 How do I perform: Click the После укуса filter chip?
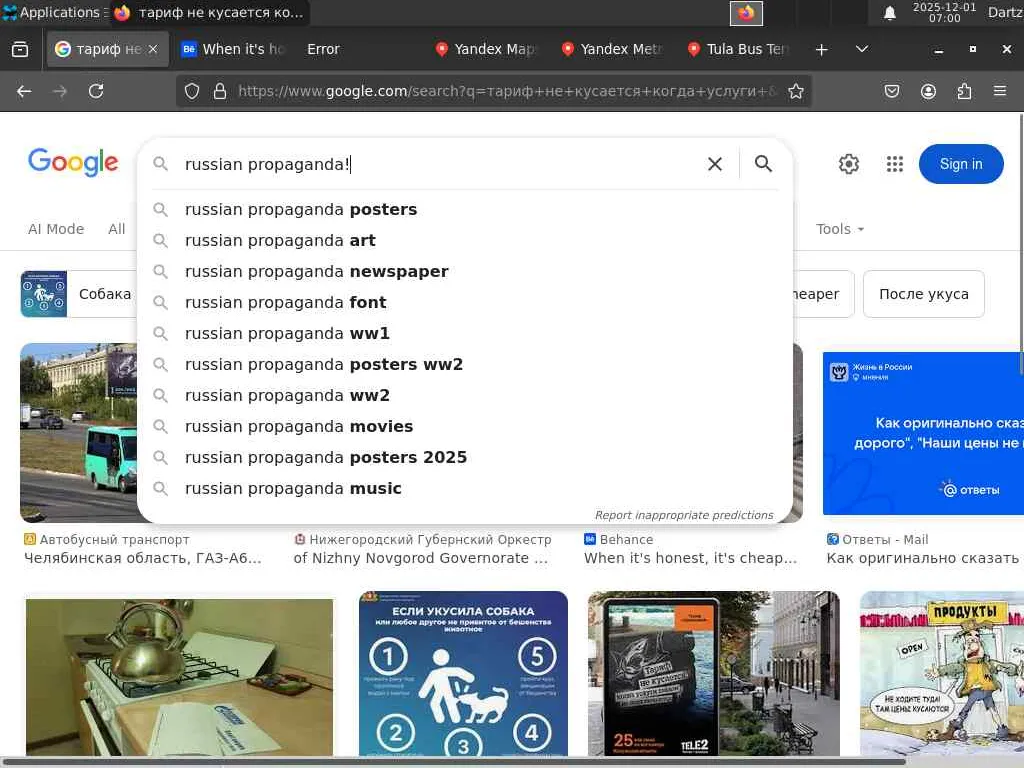click(x=923, y=294)
